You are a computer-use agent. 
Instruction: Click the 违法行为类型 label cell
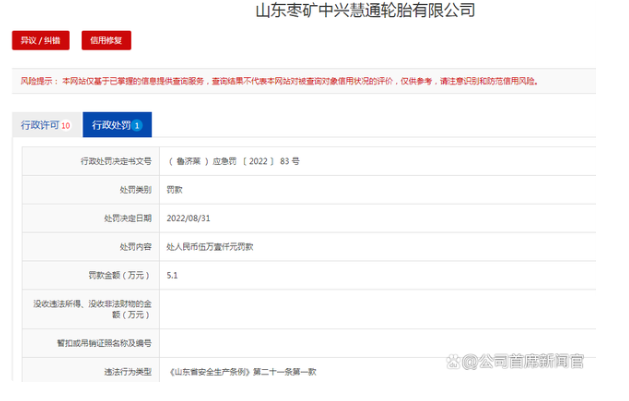(x=91, y=372)
